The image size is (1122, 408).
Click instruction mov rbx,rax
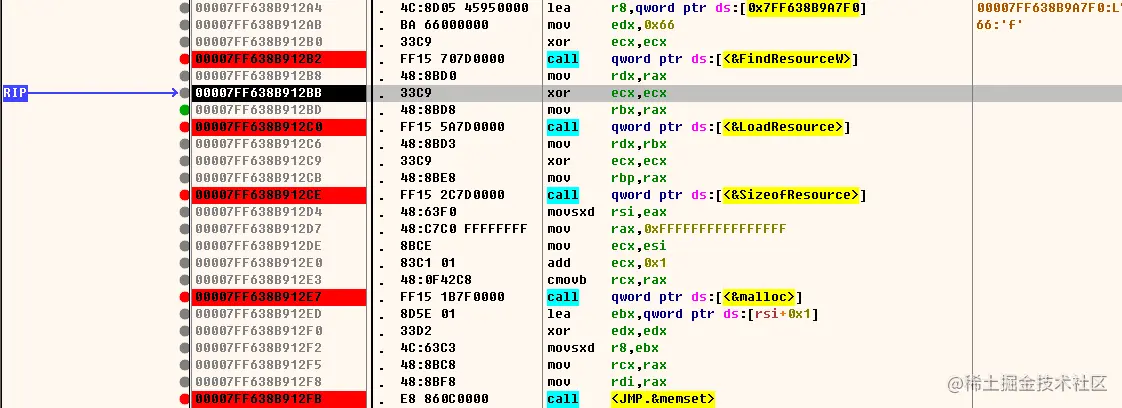click(606, 110)
